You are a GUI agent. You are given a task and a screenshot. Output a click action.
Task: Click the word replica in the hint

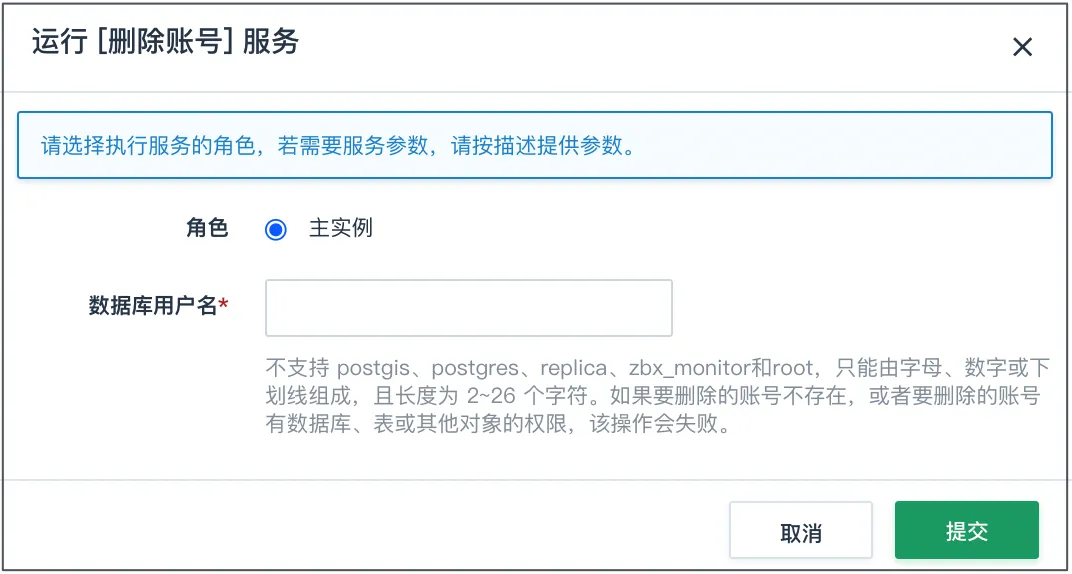pyautogui.click(x=574, y=369)
